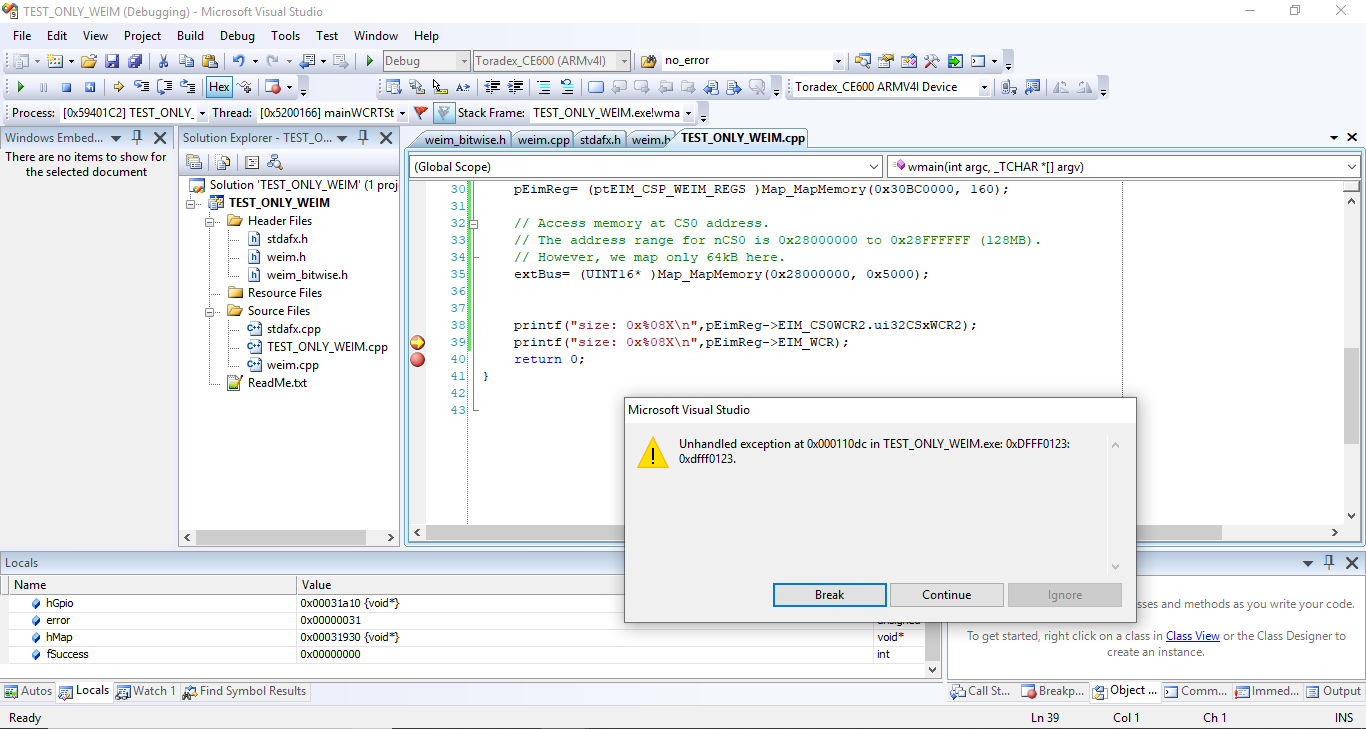Open the Project menu

tap(142, 35)
